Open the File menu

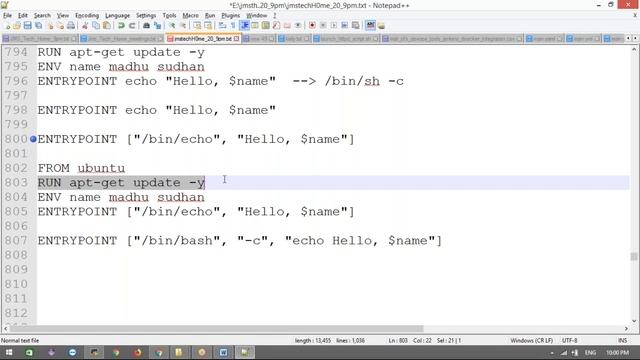coord(7,16)
